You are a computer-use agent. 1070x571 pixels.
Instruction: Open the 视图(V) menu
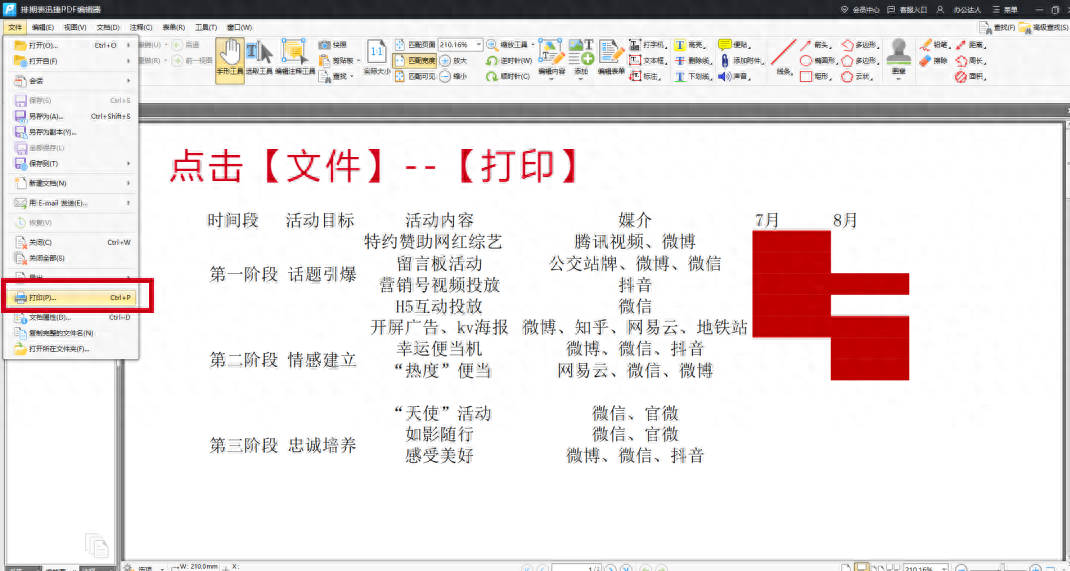pos(75,27)
